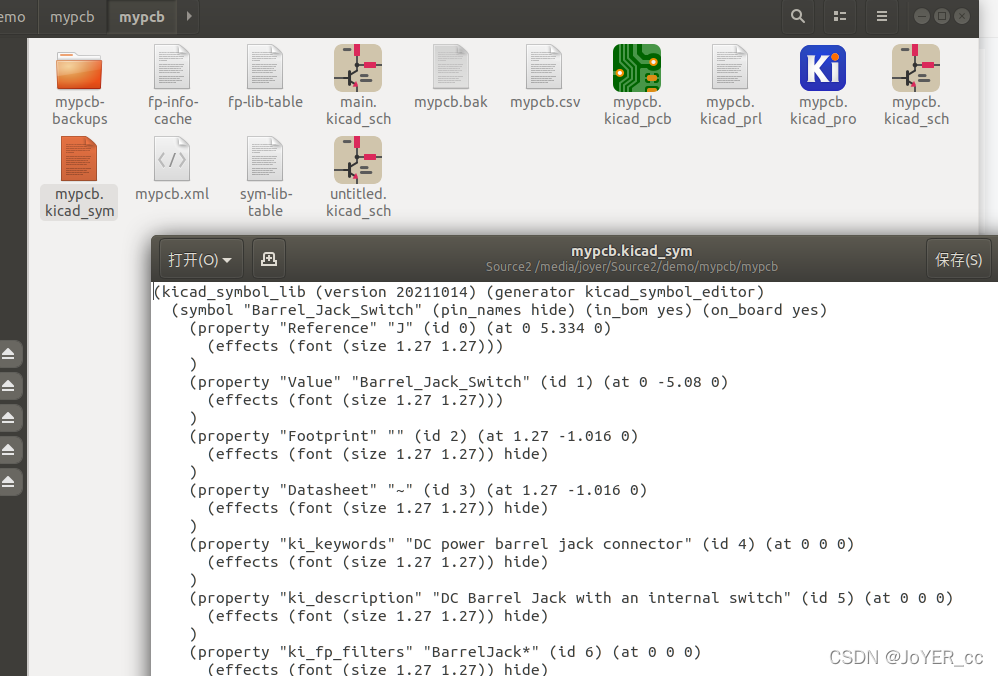Image resolution: width=998 pixels, height=676 pixels.
Task: Eject the third mounted drive in sidebar
Action: [8, 418]
